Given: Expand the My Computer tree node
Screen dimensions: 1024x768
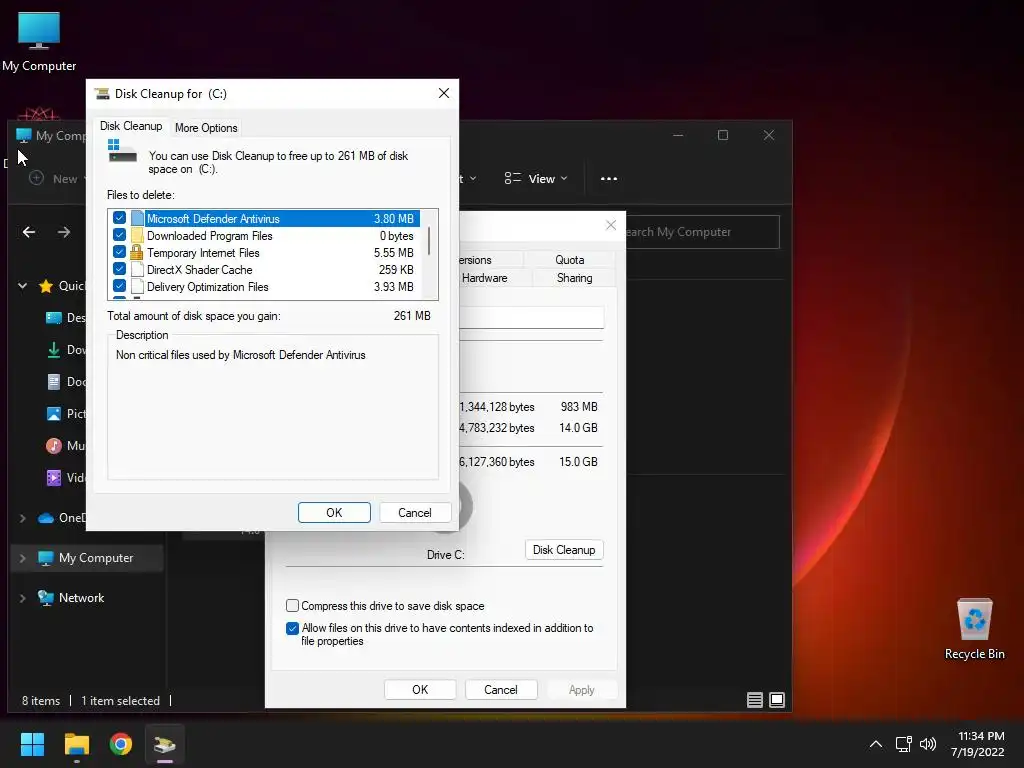Looking at the screenshot, I should 23,558.
